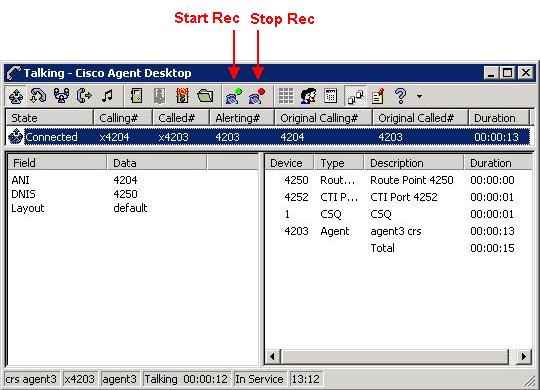540x390 pixels.
Task: Select the agent3 crs activity row
Action: 399,231
